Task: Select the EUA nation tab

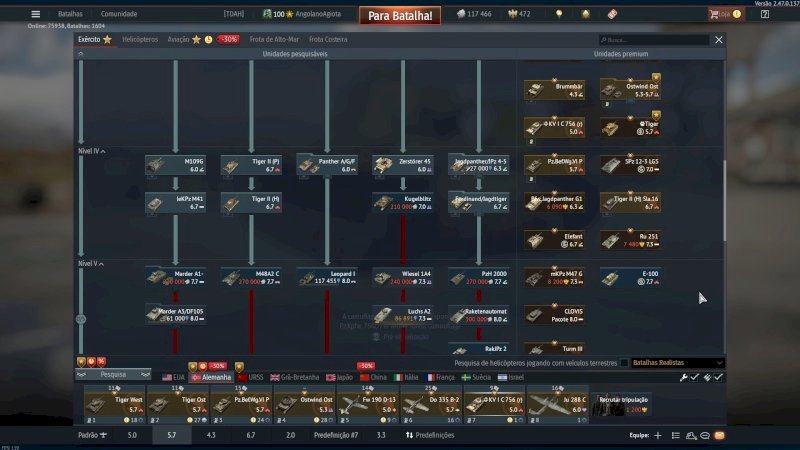Action: pyautogui.click(x=173, y=378)
